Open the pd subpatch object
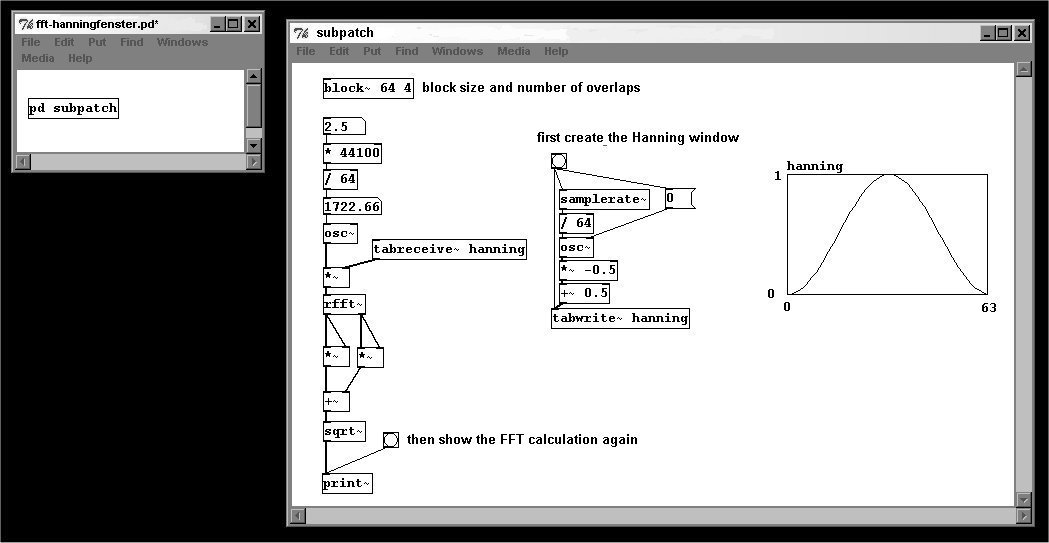 [74, 108]
